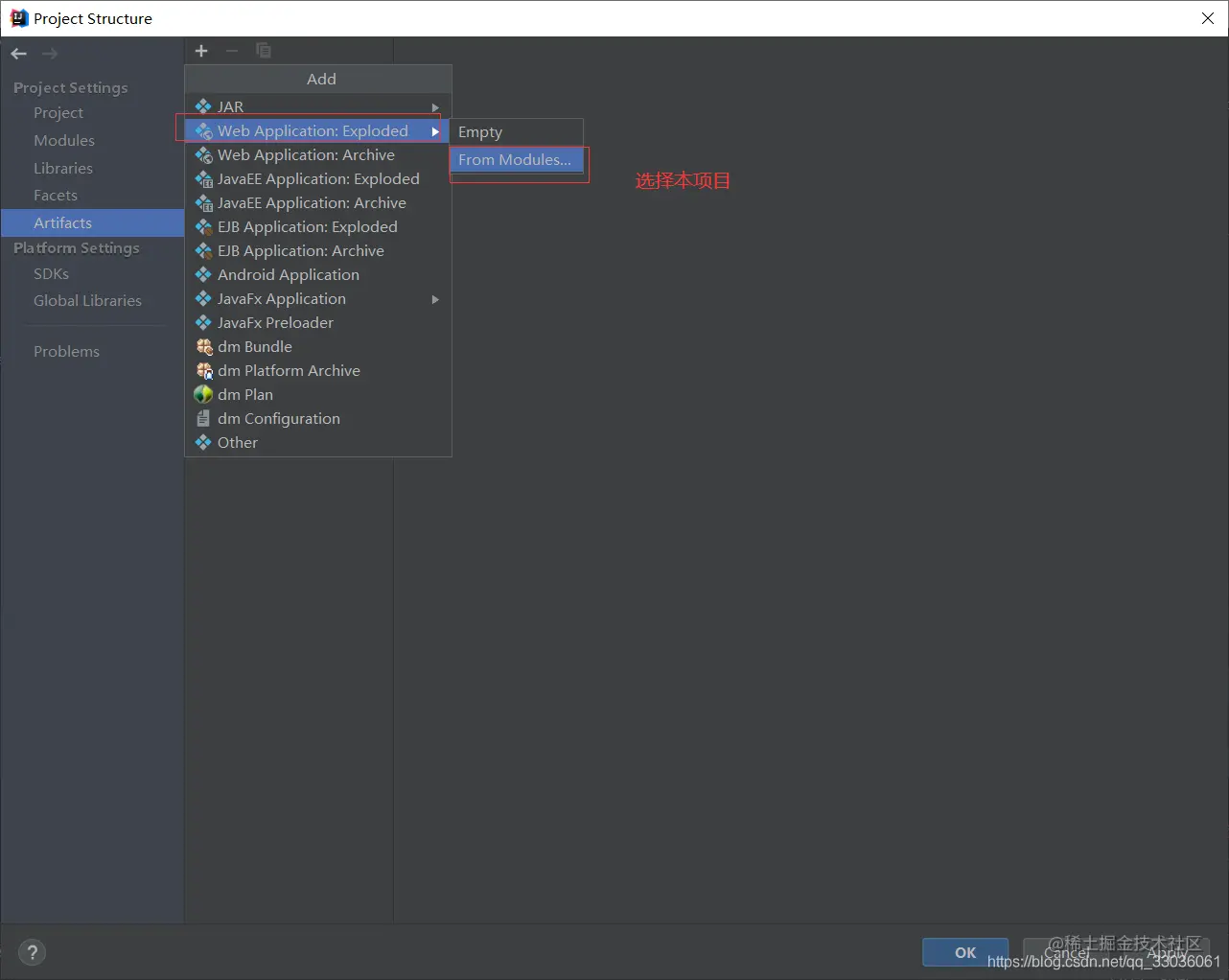
Task: Open help with the question mark button
Action: click(x=33, y=952)
